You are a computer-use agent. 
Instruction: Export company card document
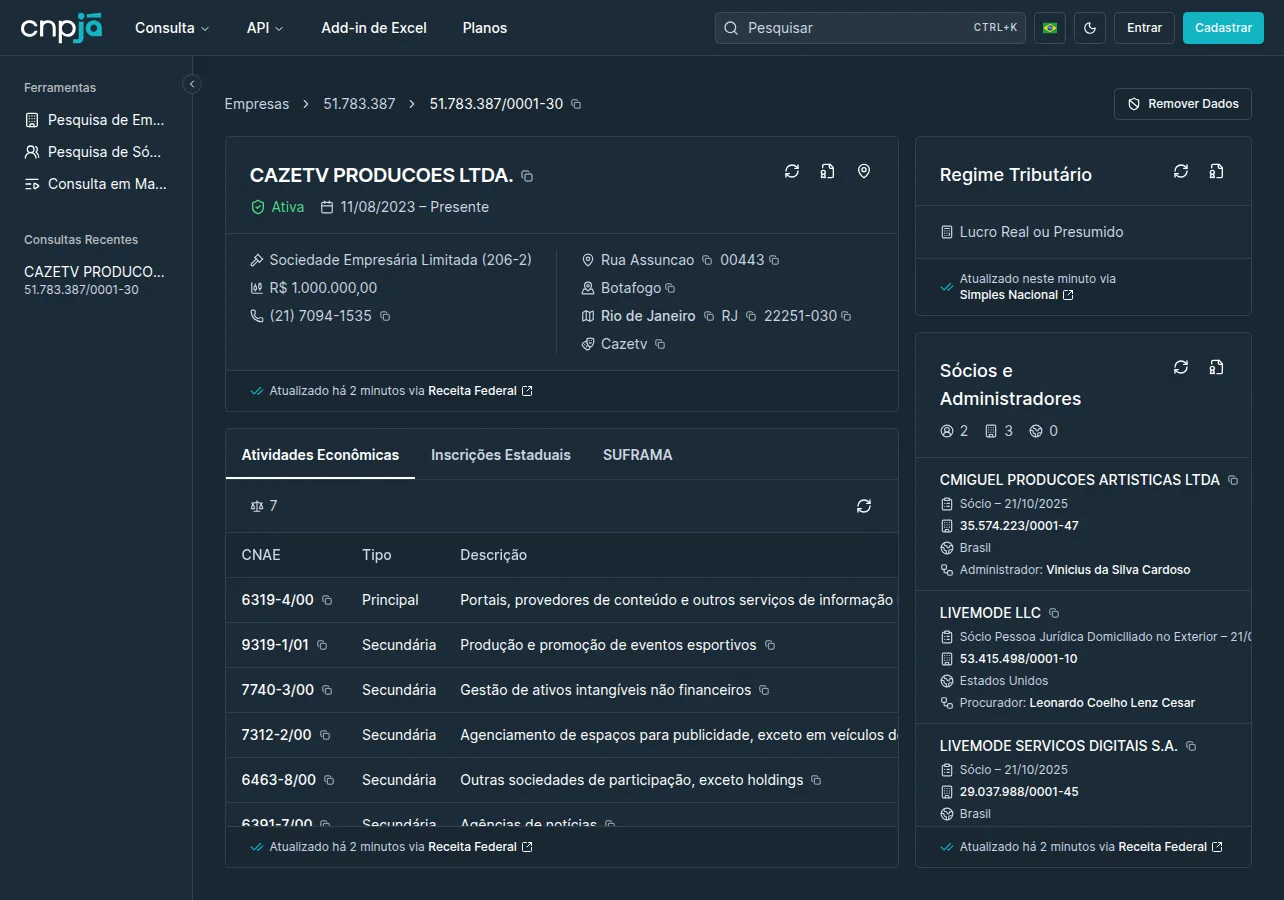pos(828,171)
